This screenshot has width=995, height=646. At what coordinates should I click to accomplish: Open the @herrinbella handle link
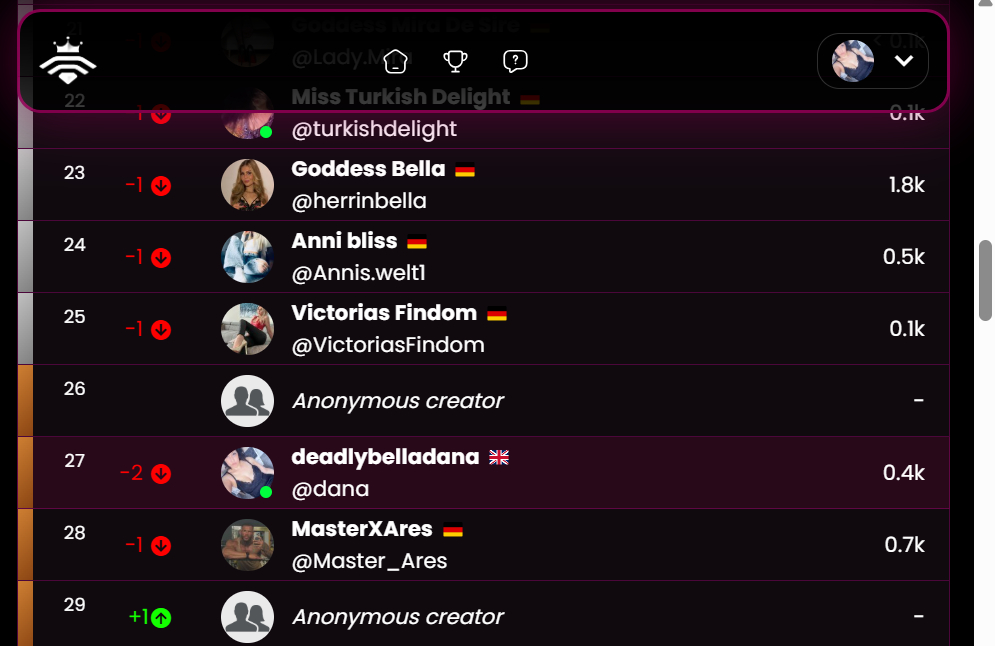click(x=359, y=201)
